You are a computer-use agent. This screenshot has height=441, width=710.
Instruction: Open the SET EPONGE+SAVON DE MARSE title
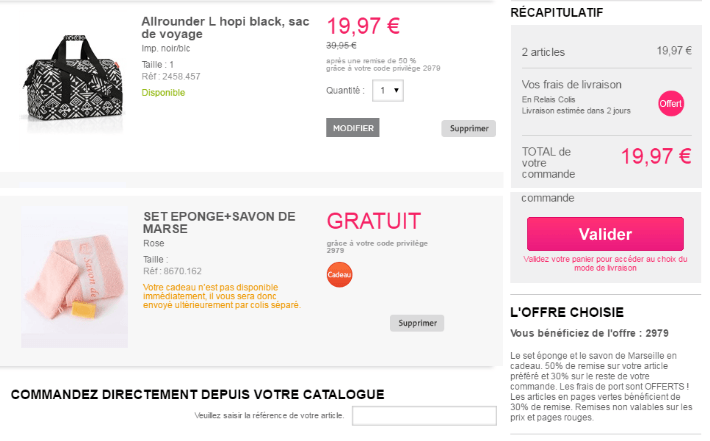(x=219, y=222)
